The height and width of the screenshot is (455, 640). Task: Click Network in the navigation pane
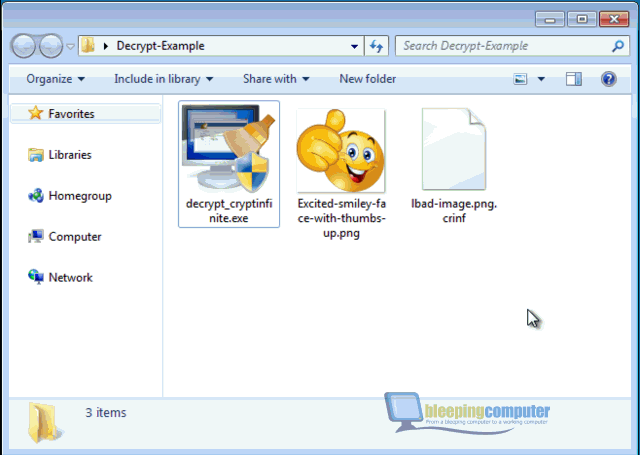pos(70,278)
